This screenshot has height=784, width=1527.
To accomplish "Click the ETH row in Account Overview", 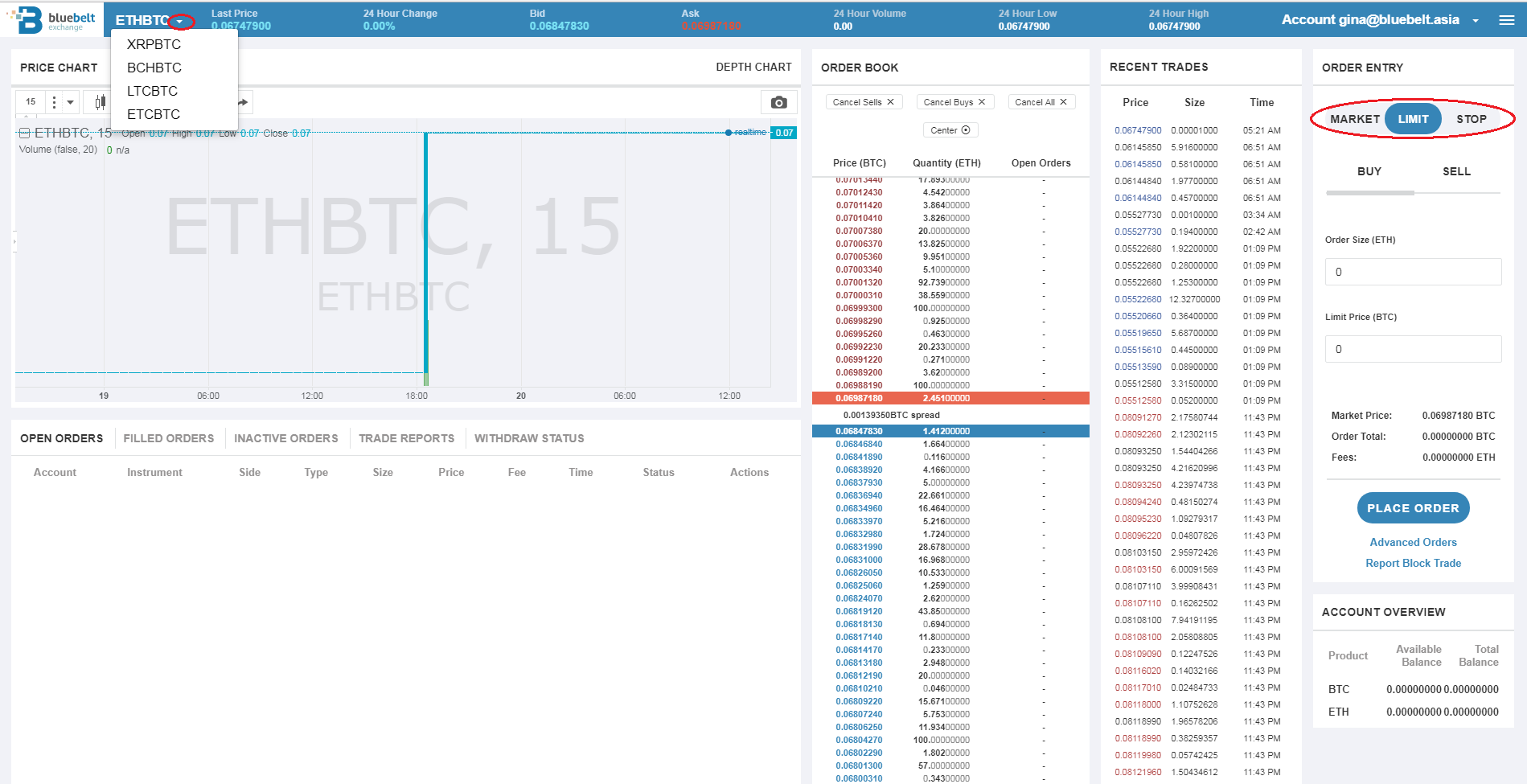I will click(x=1413, y=712).
